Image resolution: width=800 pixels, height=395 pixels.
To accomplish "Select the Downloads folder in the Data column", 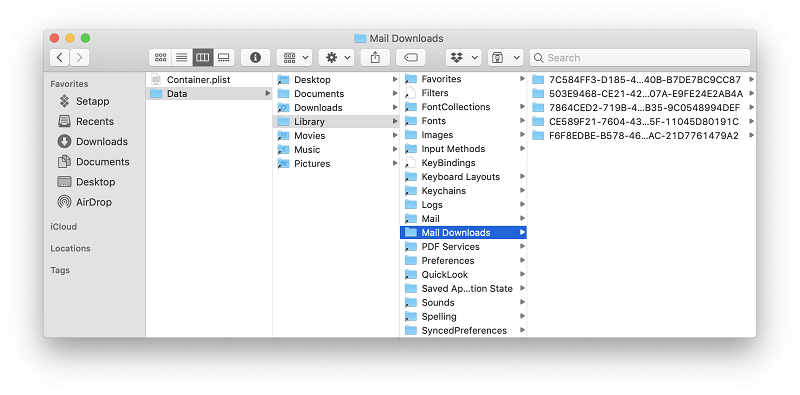I will pos(336,108).
